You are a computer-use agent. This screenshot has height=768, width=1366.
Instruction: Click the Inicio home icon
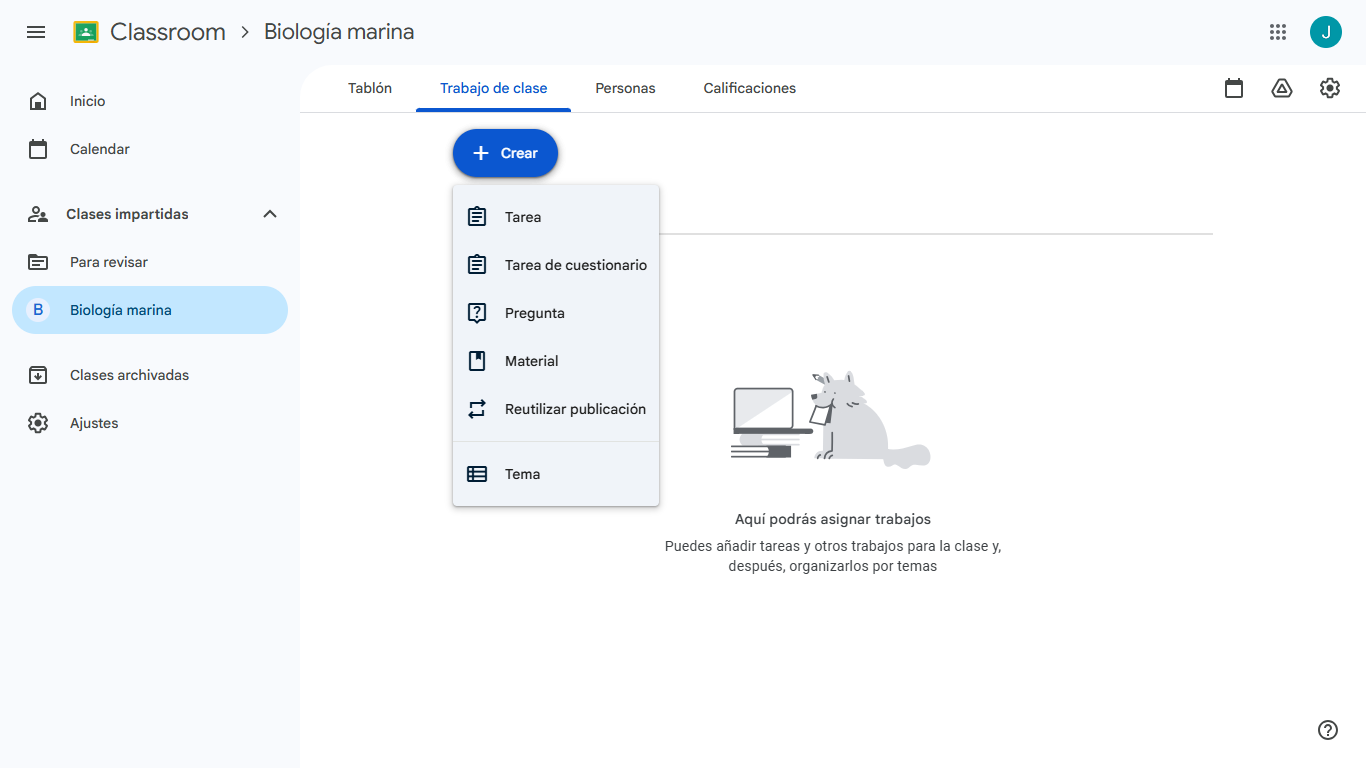pyautogui.click(x=38, y=100)
